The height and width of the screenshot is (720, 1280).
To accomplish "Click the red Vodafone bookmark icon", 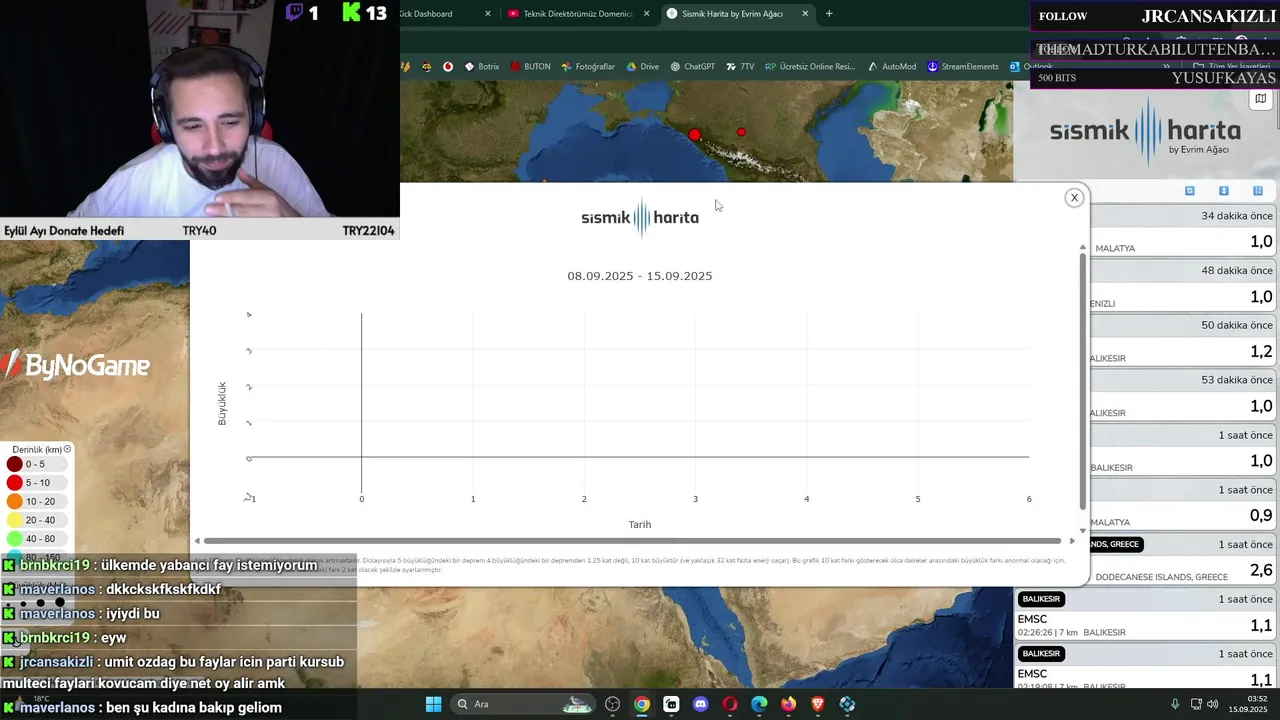I will (448, 67).
